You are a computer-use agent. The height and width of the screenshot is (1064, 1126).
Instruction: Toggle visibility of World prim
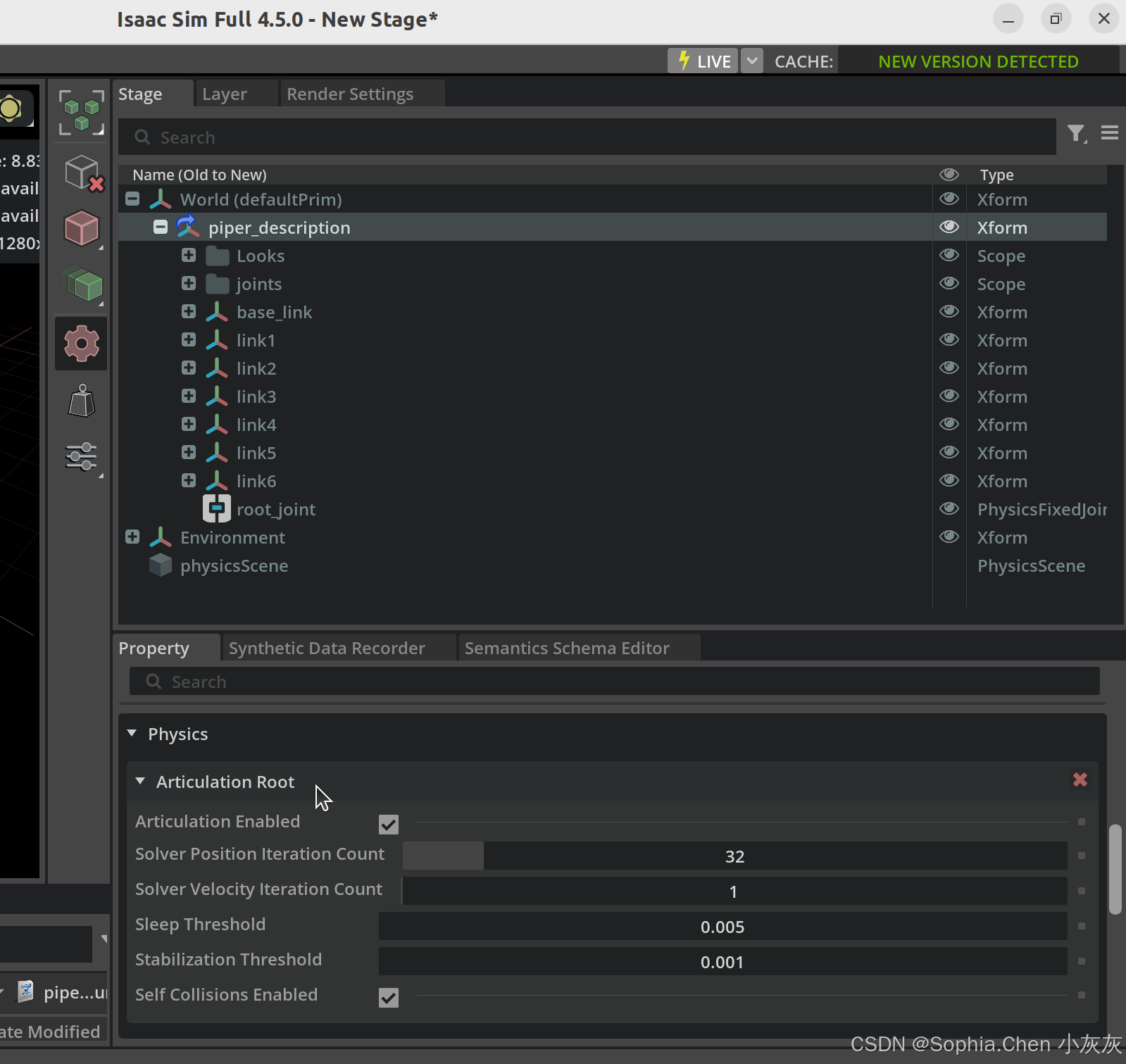coord(949,199)
